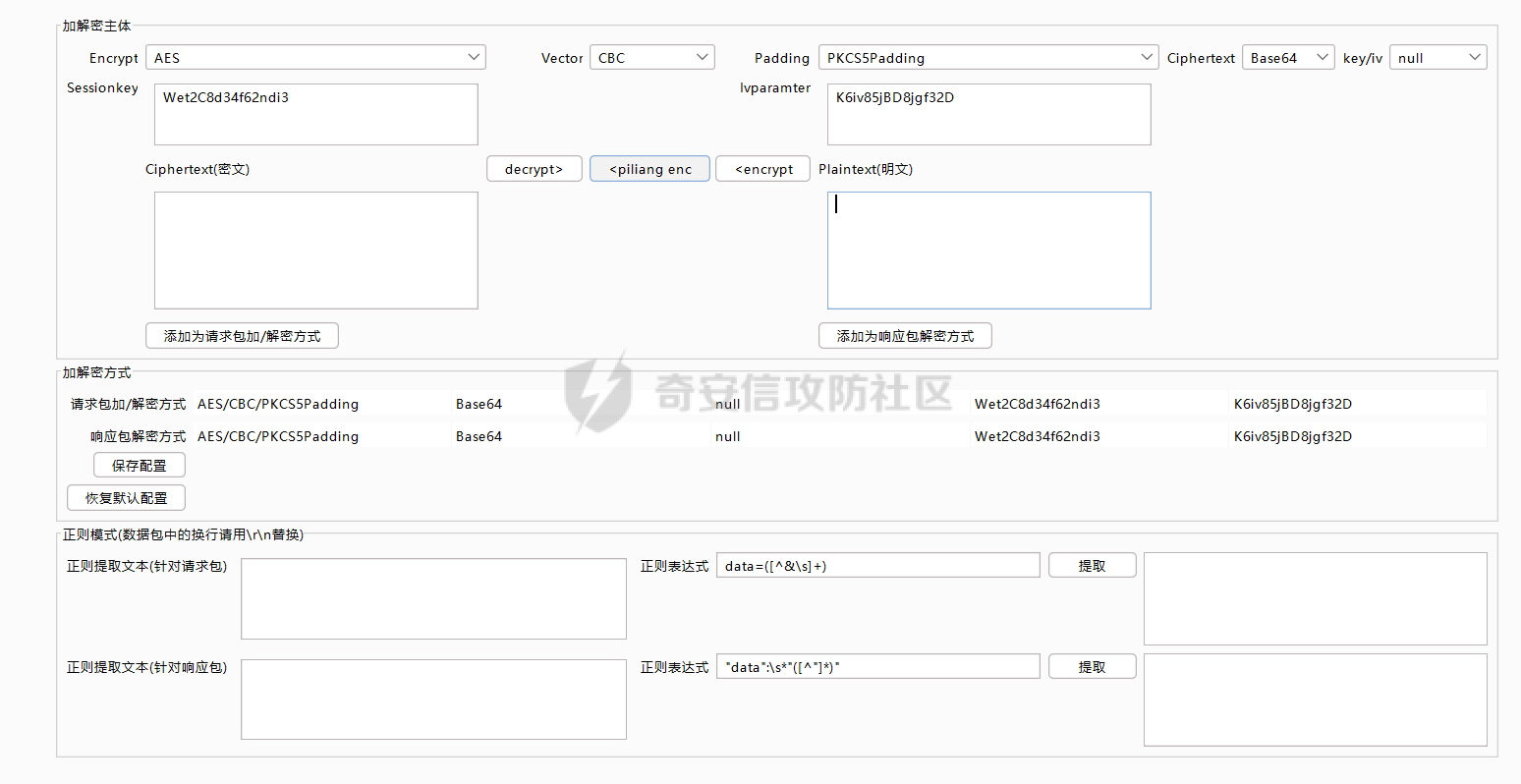This screenshot has height=784, width=1521.
Task: Focus the Ivparamter text field
Action: pyautogui.click(x=988, y=114)
